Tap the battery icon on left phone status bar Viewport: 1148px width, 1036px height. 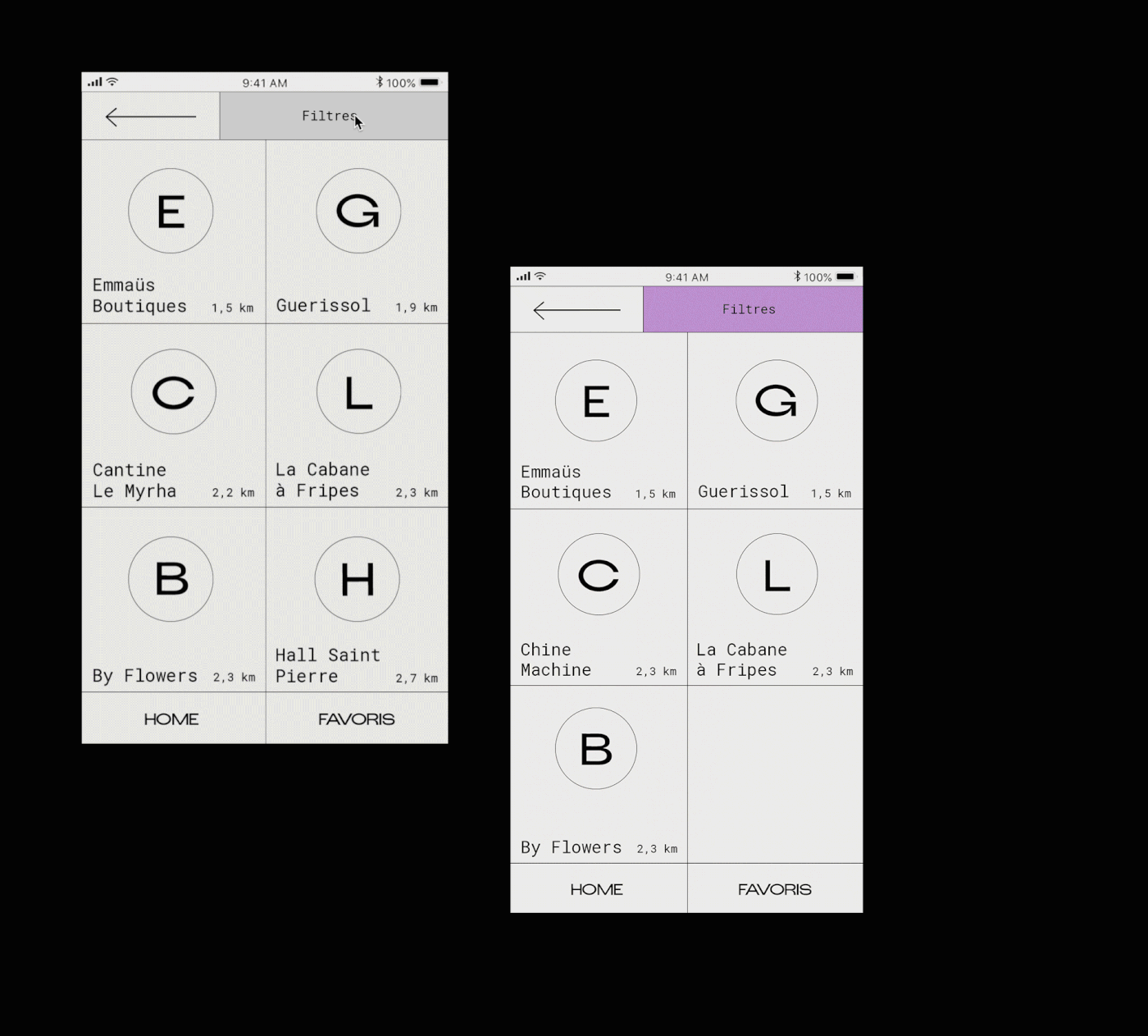click(430, 82)
